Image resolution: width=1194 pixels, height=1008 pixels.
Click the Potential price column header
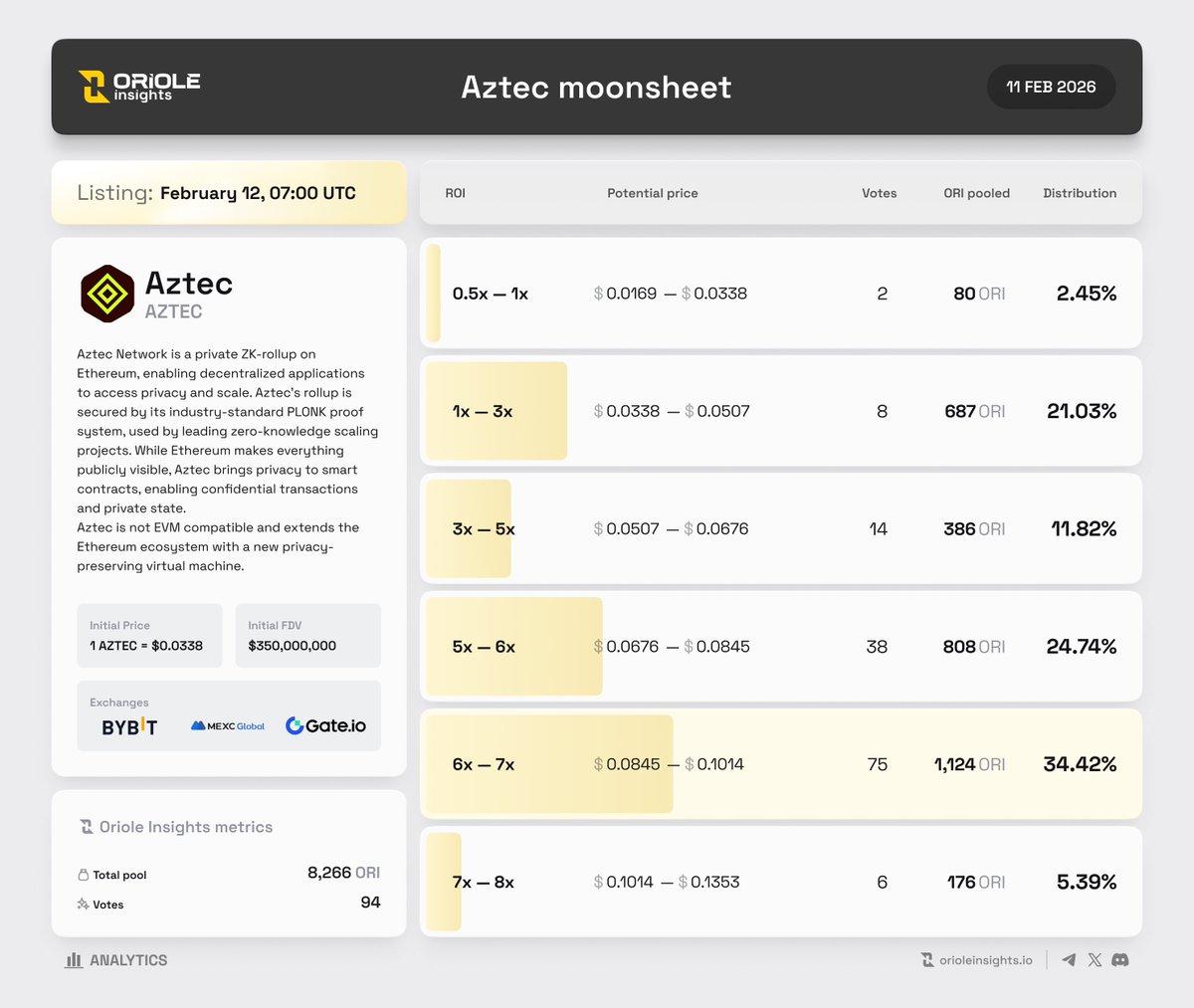653,193
